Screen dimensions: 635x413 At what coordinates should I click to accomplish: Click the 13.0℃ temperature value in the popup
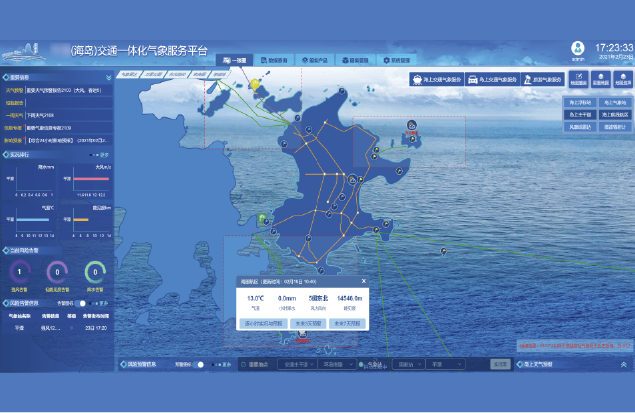tap(256, 298)
